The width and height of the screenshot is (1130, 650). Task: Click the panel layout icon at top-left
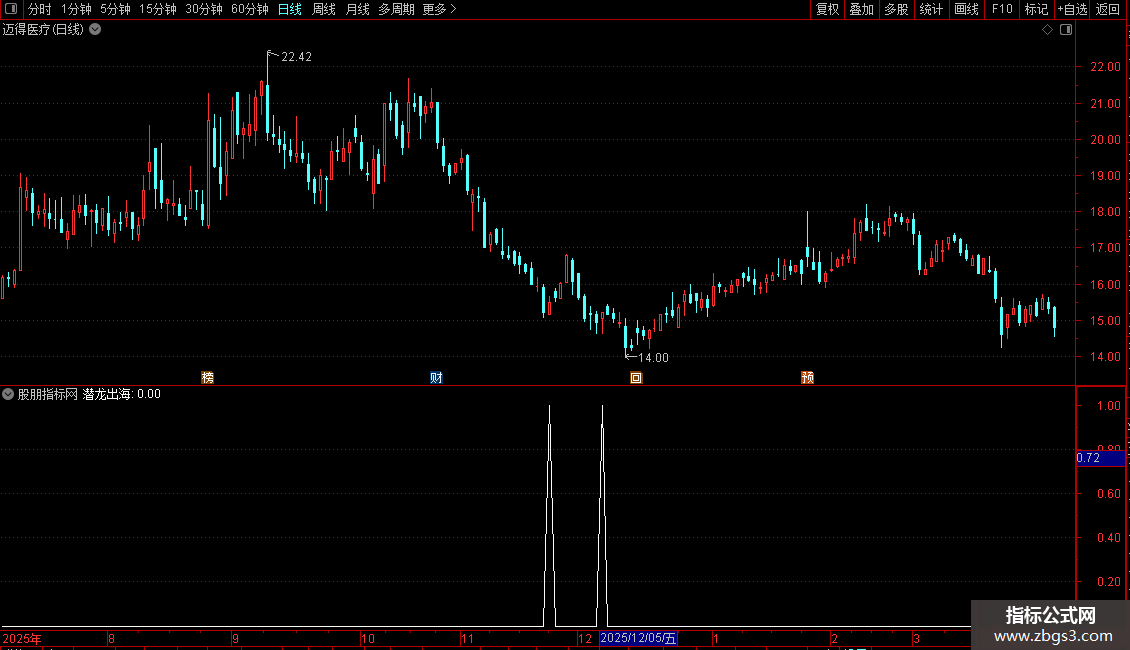click(x=11, y=9)
